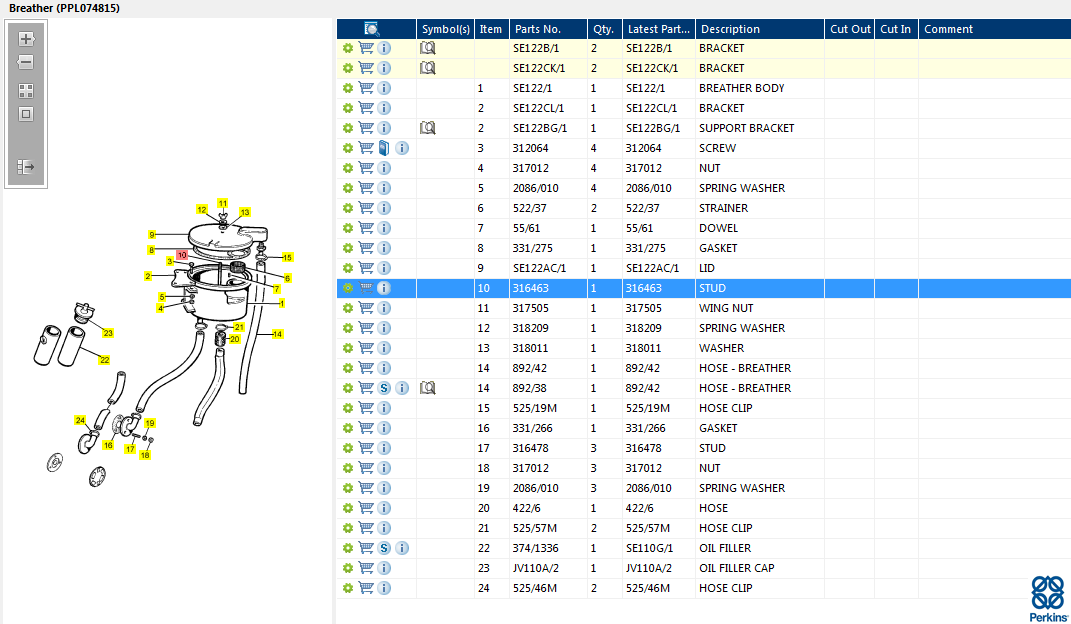This screenshot has width=1071, height=624.
Task: Click the Cut Out column header
Action: pos(850,29)
